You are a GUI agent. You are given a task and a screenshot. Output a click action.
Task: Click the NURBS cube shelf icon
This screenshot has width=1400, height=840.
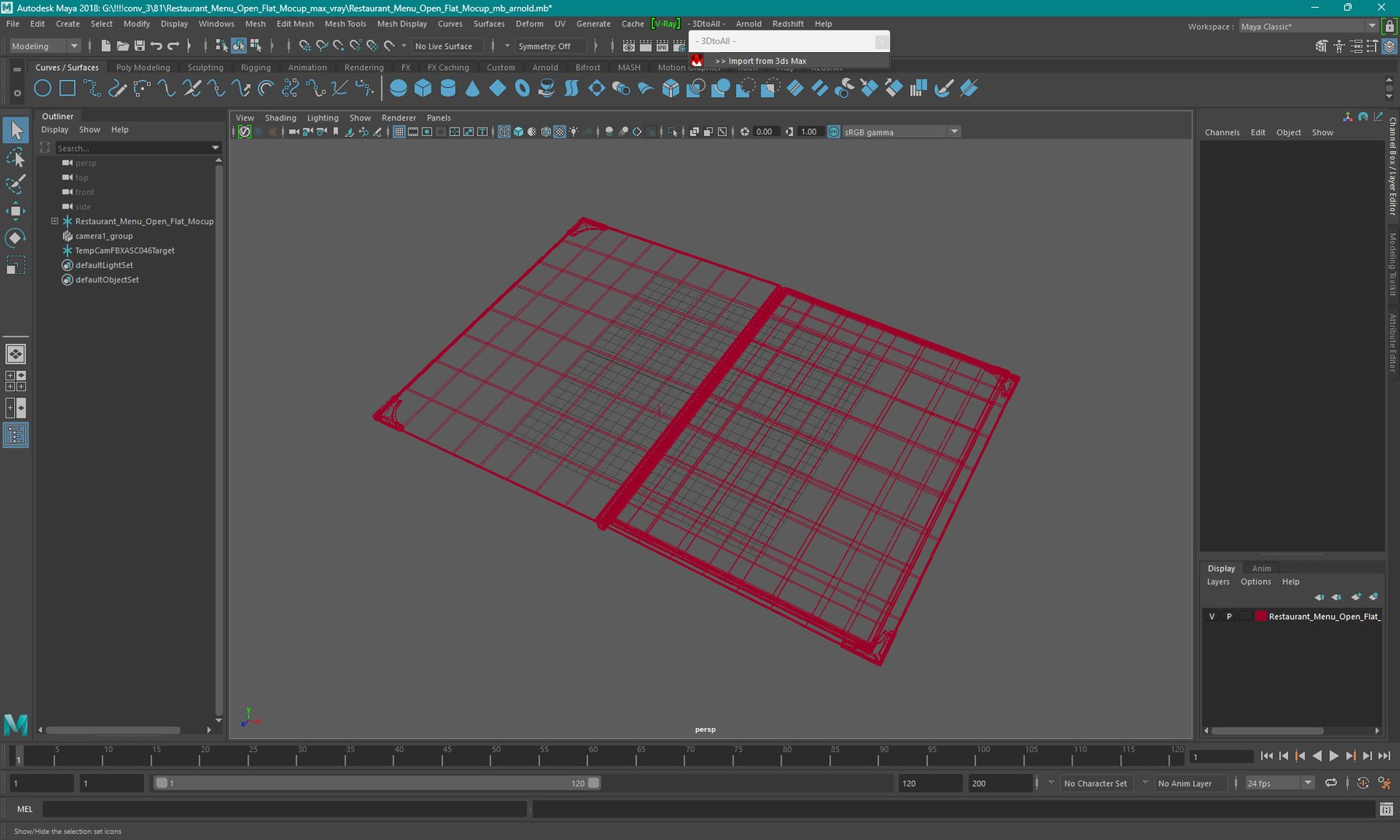coord(423,89)
